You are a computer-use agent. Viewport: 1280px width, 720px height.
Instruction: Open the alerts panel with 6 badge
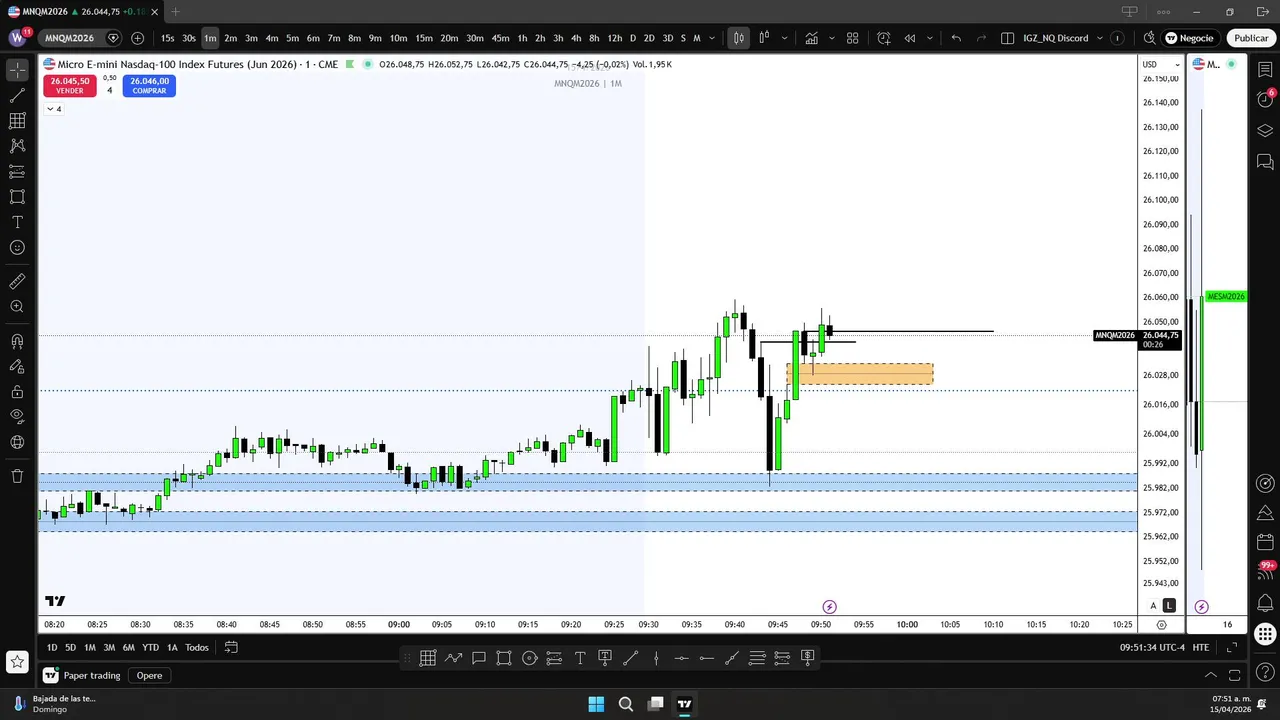(1265, 98)
